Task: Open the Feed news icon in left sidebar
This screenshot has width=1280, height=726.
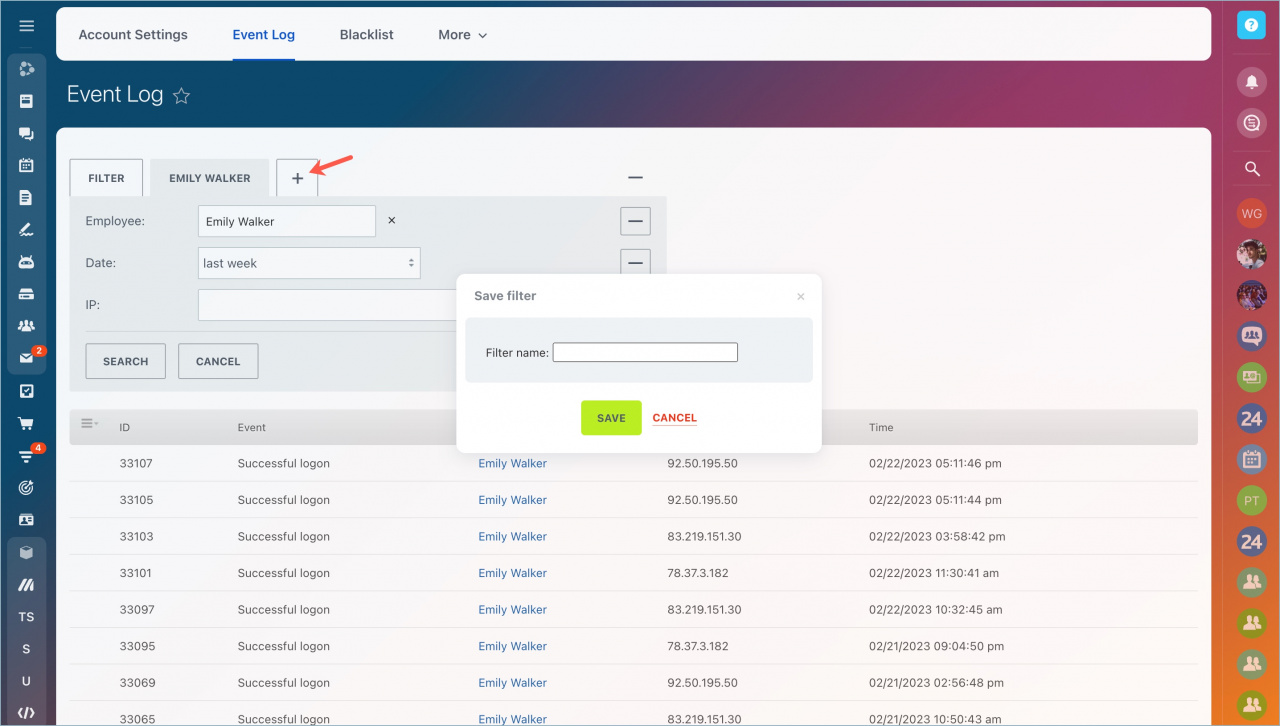Action: [27, 101]
